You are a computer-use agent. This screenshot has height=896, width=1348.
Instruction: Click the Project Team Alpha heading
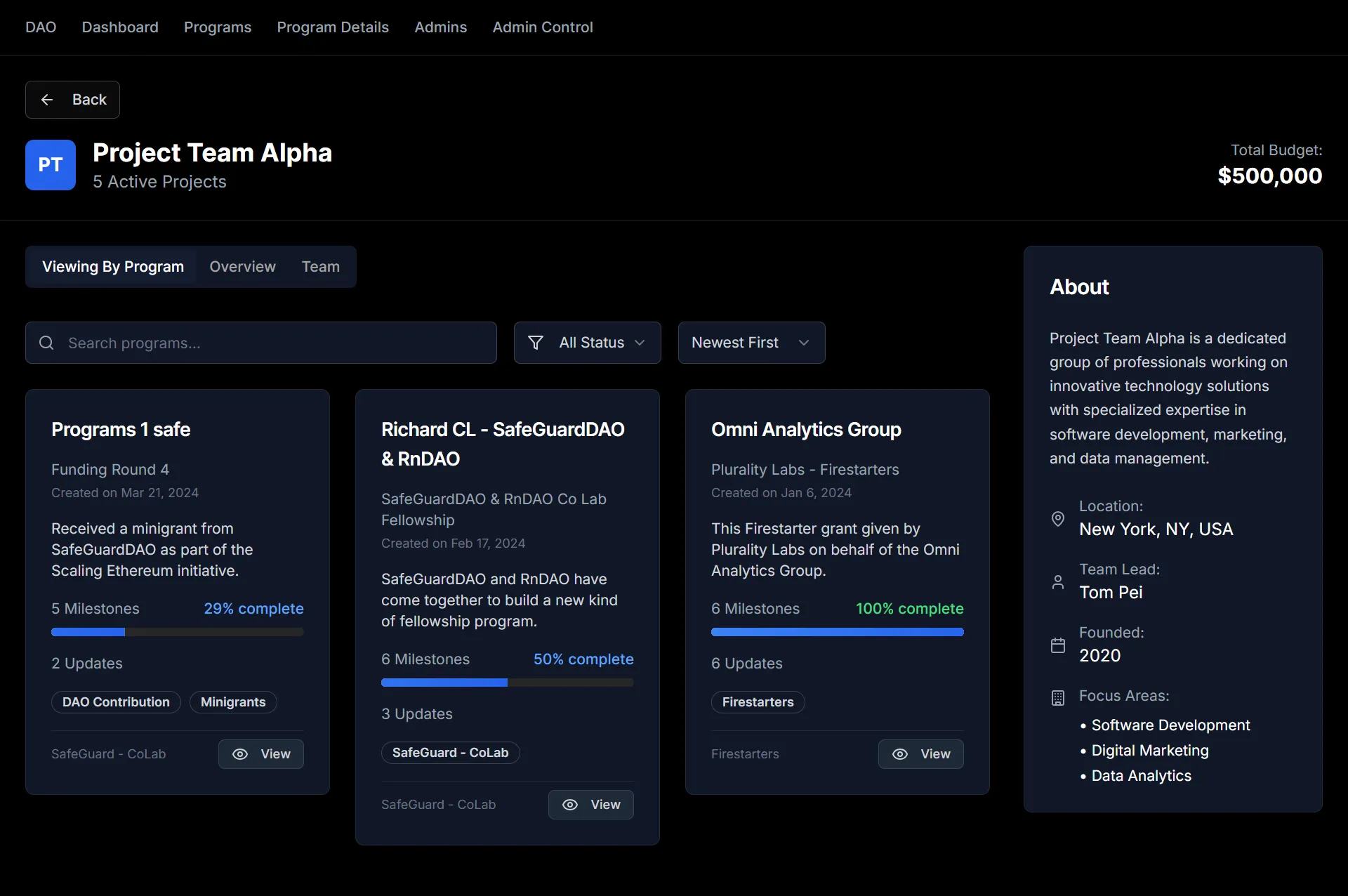click(x=212, y=153)
